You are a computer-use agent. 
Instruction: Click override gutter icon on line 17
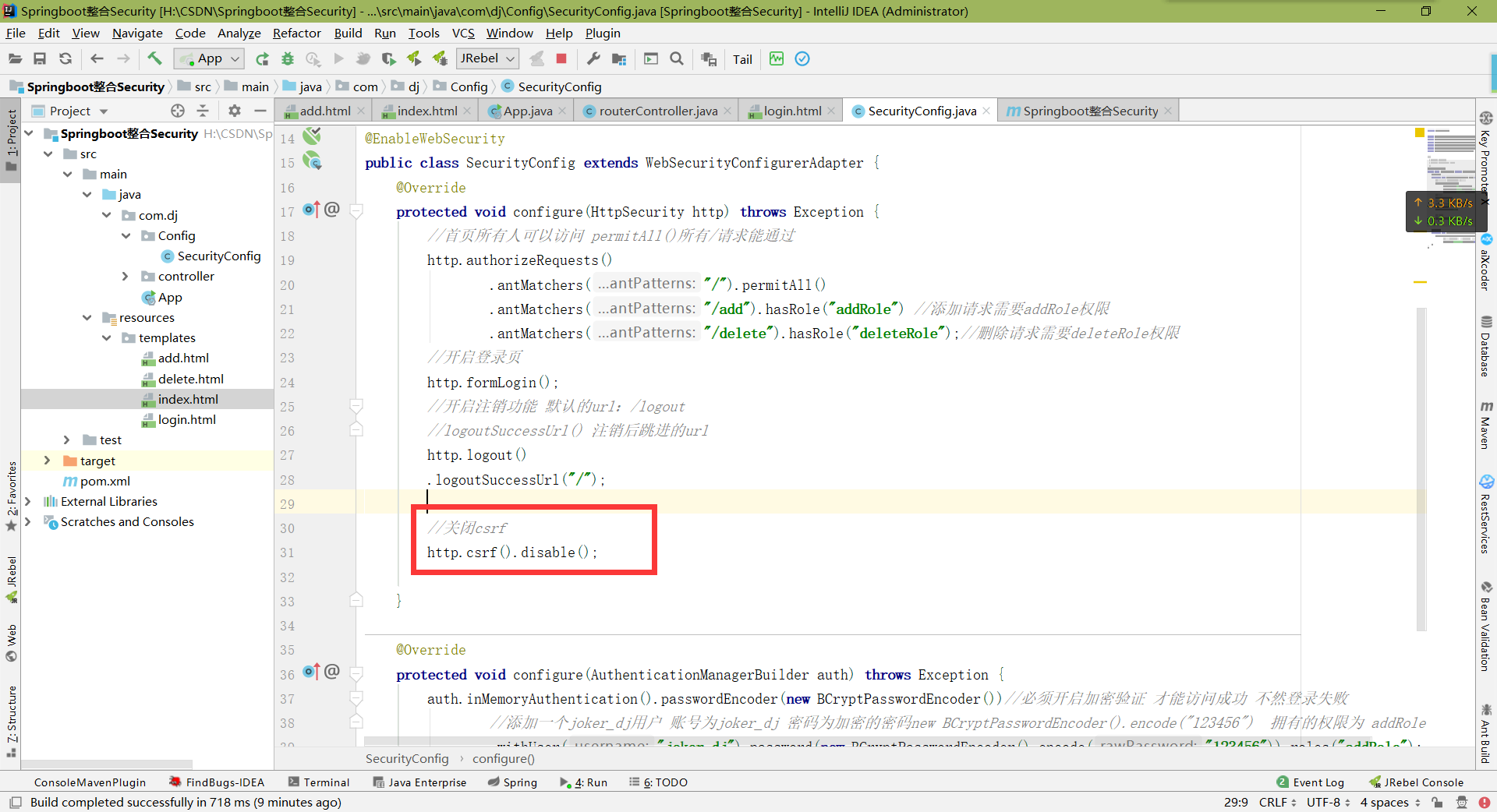click(311, 210)
